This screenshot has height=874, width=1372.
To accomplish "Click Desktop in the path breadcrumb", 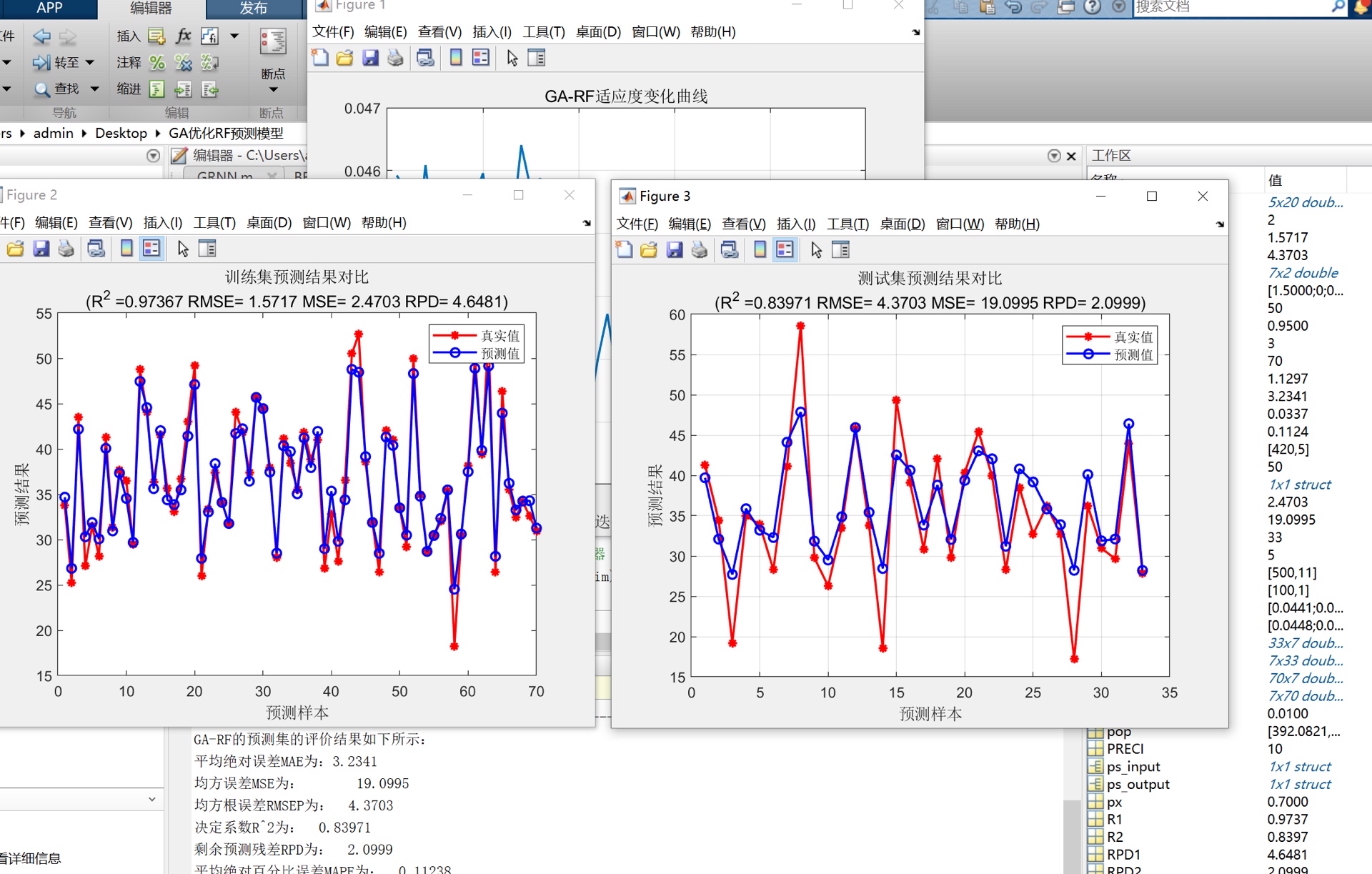I will tap(121, 134).
